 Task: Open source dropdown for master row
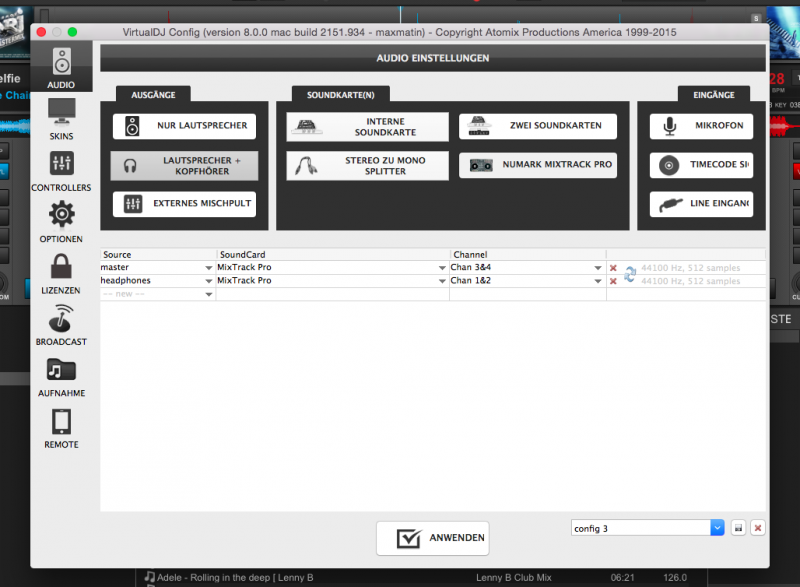[208, 268]
